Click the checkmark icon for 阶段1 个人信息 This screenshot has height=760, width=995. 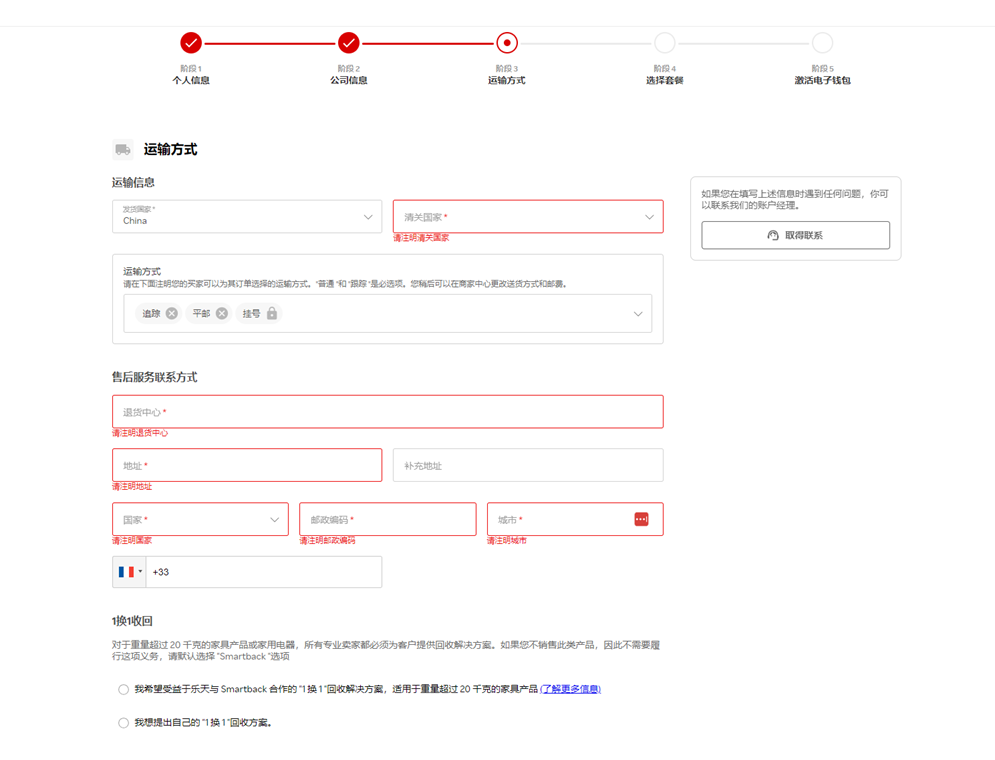pos(190,43)
